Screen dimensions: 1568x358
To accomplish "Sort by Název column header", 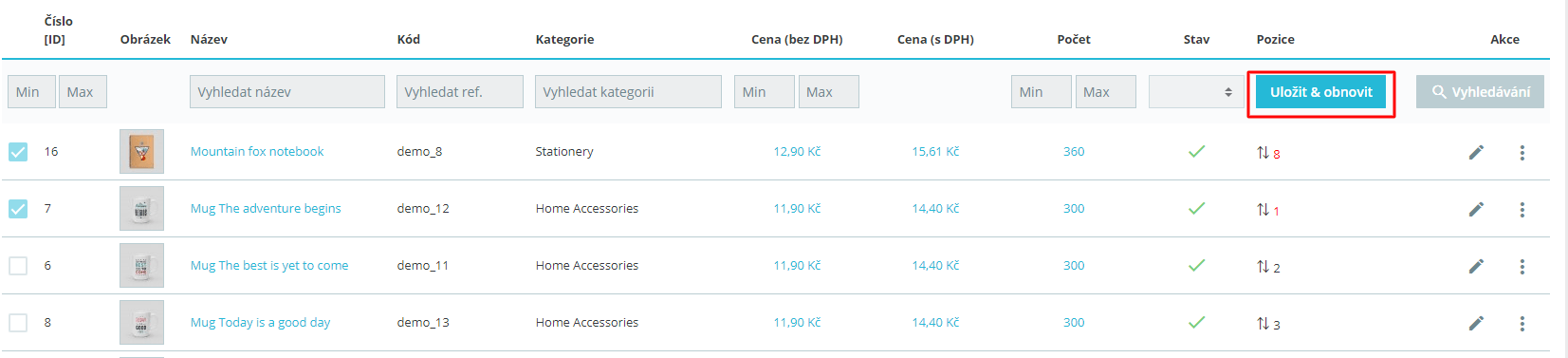I will (x=209, y=39).
